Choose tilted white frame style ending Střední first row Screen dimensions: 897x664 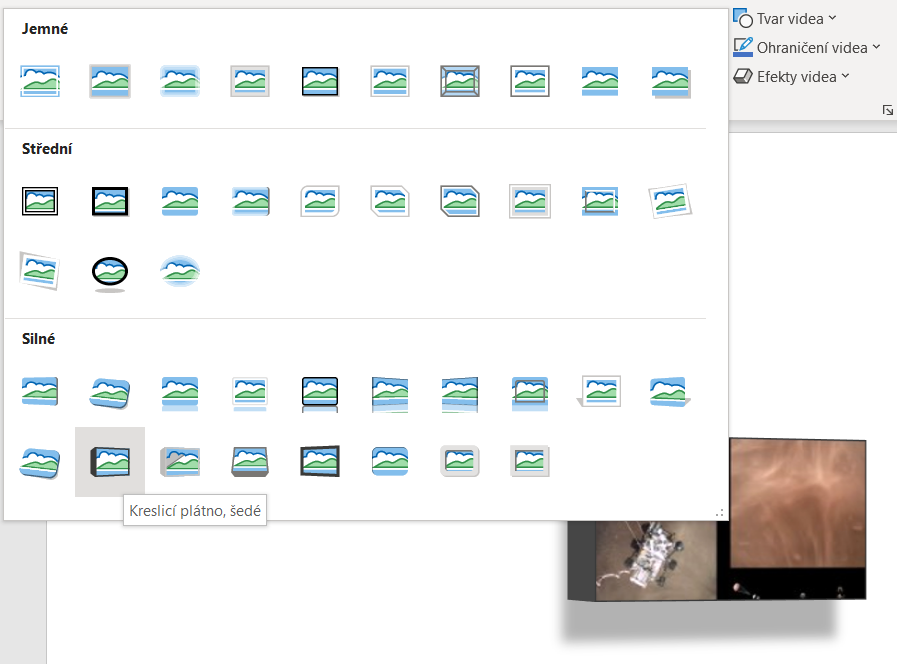(x=670, y=201)
